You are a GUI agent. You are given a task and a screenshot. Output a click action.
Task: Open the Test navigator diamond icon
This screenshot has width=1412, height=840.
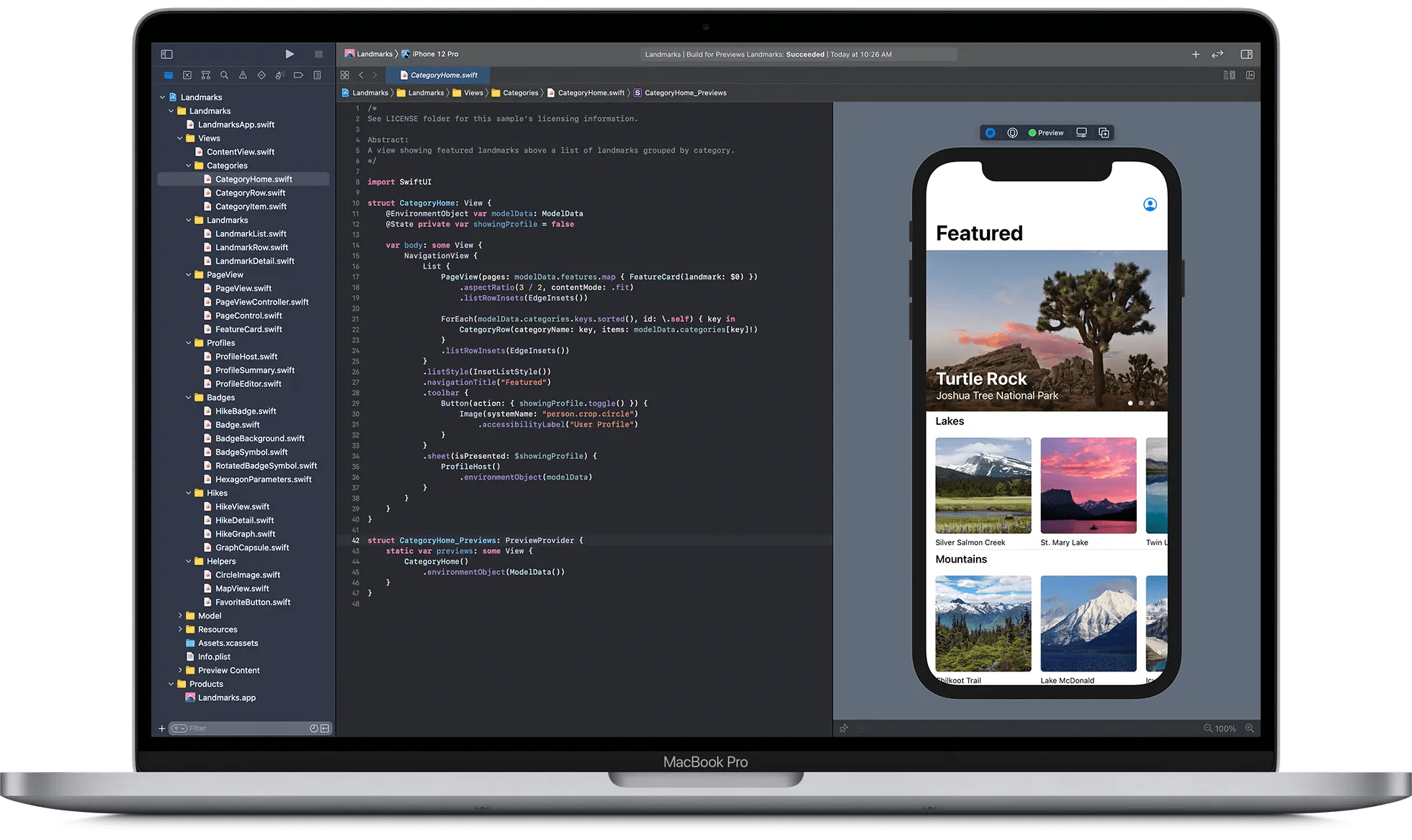tap(261, 75)
